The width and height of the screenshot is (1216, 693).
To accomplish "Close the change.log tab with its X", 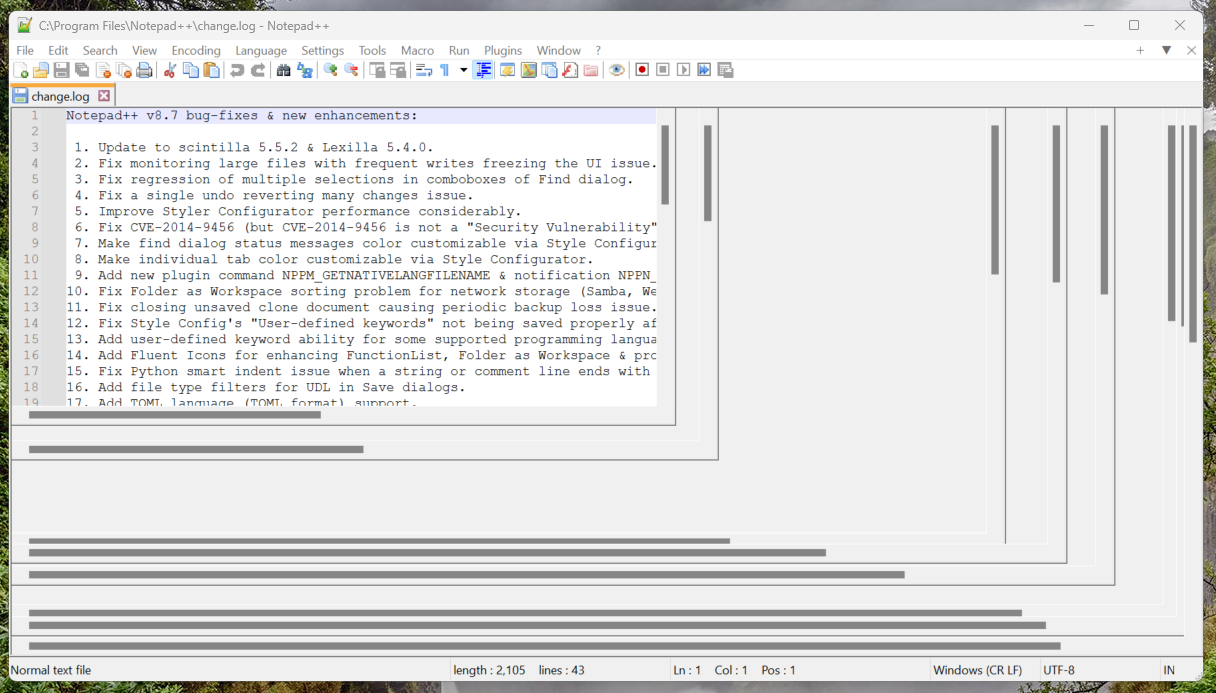I will (104, 96).
